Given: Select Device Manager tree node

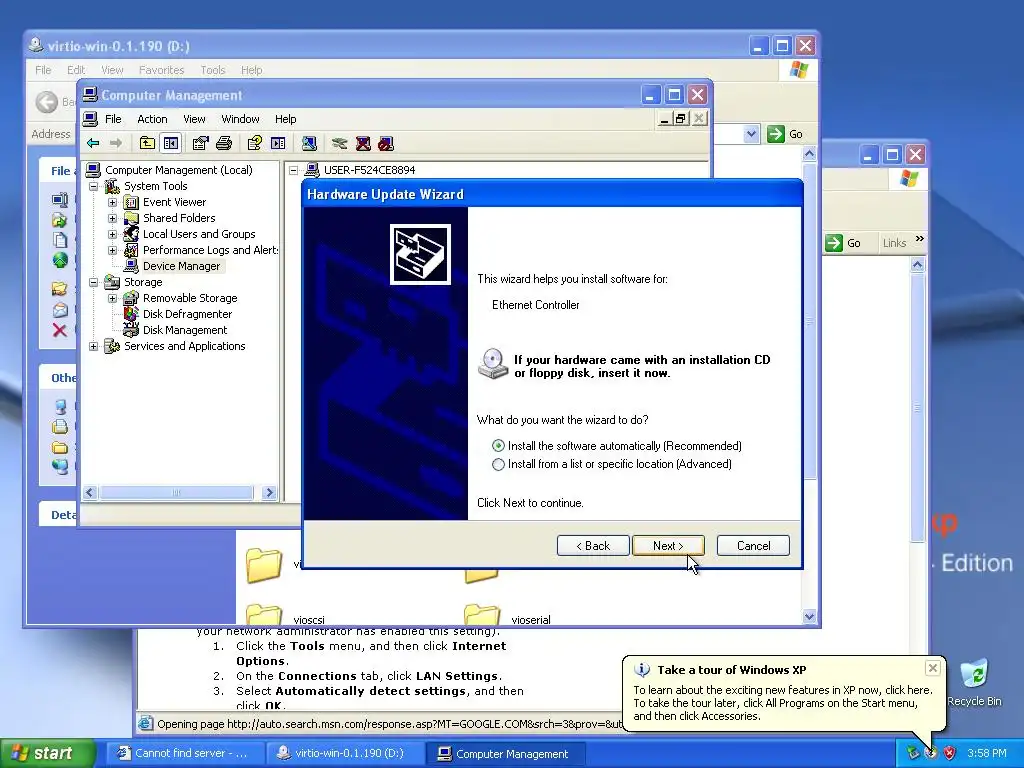Looking at the screenshot, I should [182, 266].
